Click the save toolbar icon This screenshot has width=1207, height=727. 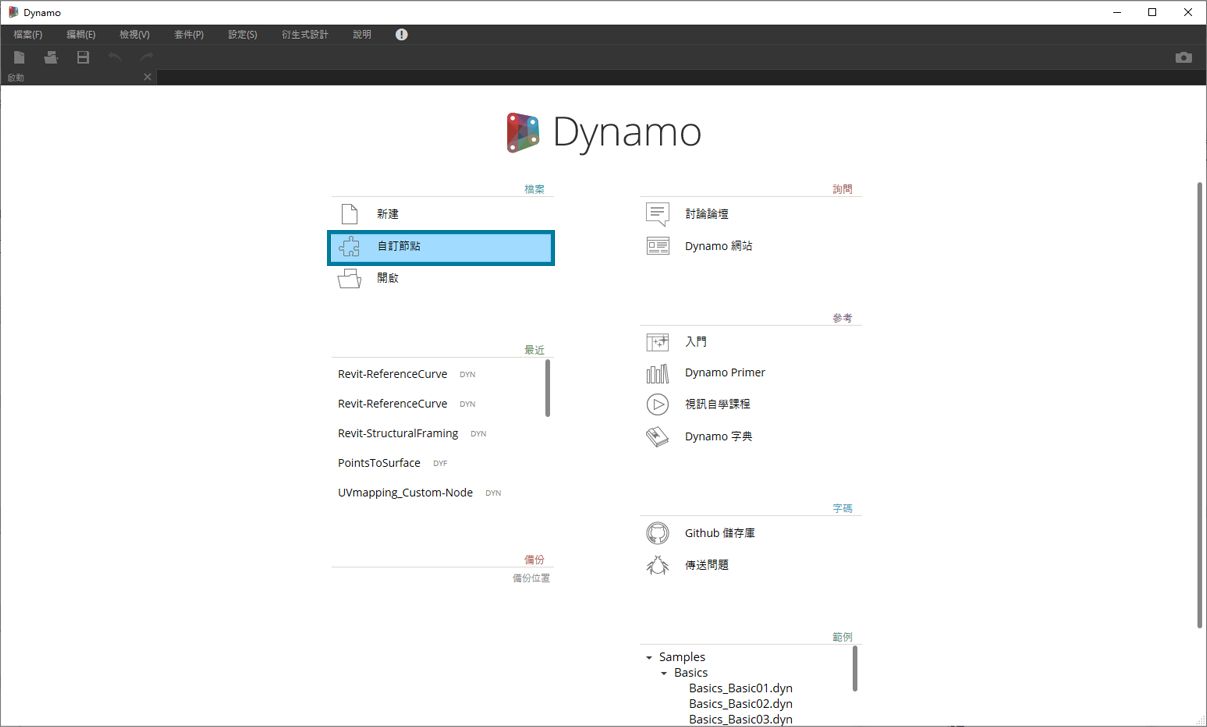pos(83,58)
